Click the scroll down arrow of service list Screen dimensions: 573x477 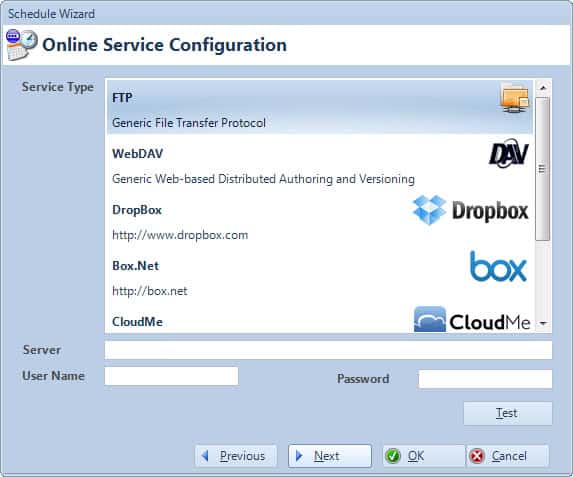point(543,323)
